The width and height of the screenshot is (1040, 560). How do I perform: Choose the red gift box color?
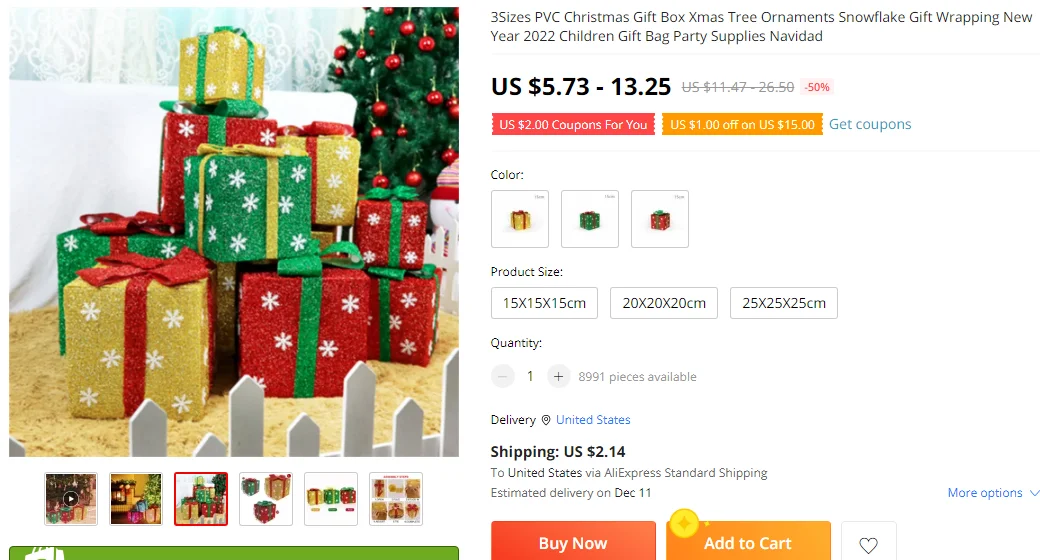pos(660,219)
